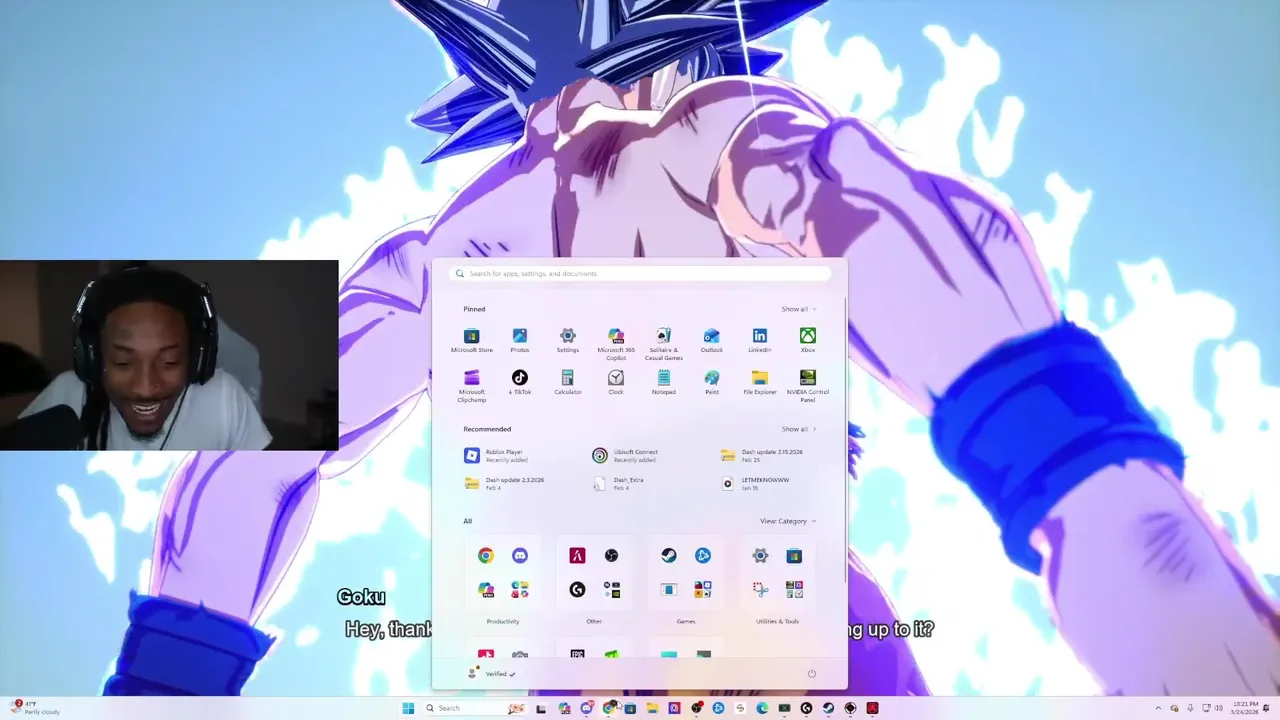This screenshot has width=1280, height=720.
Task: Open the Other category folder
Action: 594,621
